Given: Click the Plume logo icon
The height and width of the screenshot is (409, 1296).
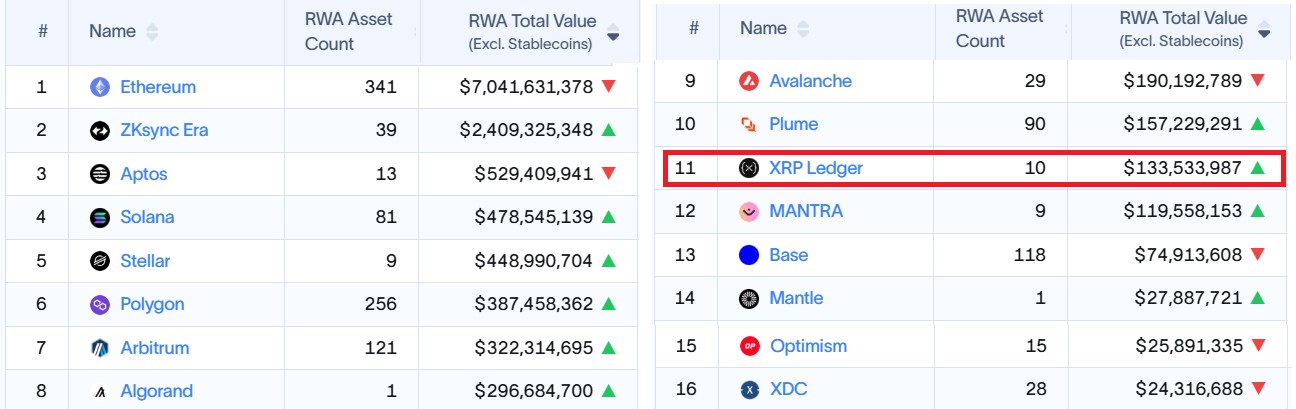Looking at the screenshot, I should click(749, 124).
